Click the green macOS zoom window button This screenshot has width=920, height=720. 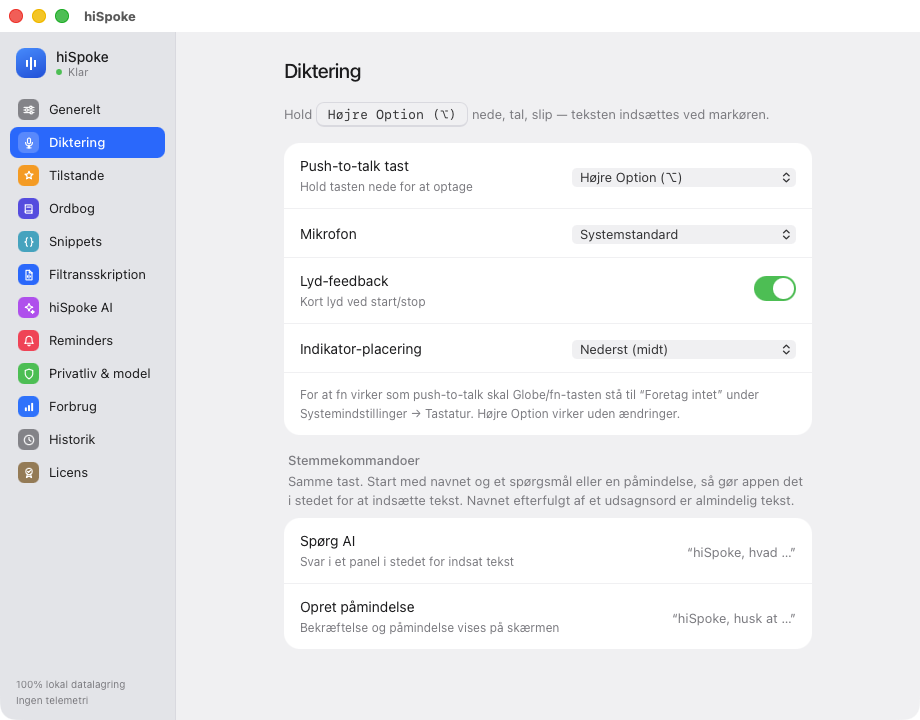[62, 16]
